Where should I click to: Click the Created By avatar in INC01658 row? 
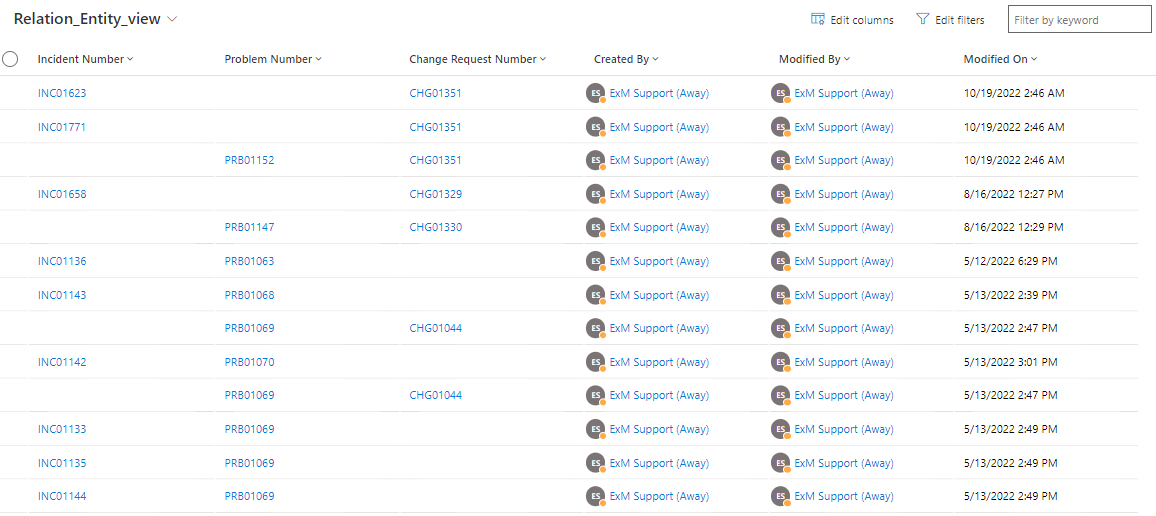click(x=595, y=194)
